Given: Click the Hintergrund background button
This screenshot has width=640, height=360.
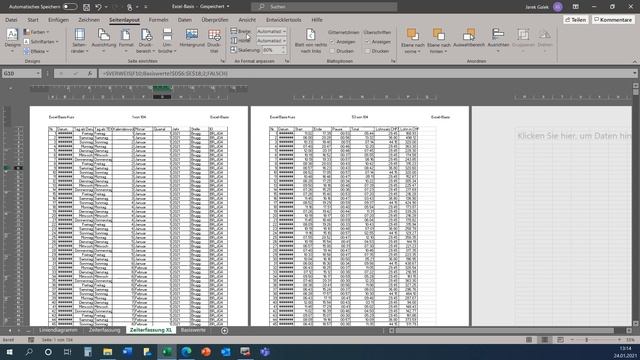Looking at the screenshot, I should click(x=192, y=39).
